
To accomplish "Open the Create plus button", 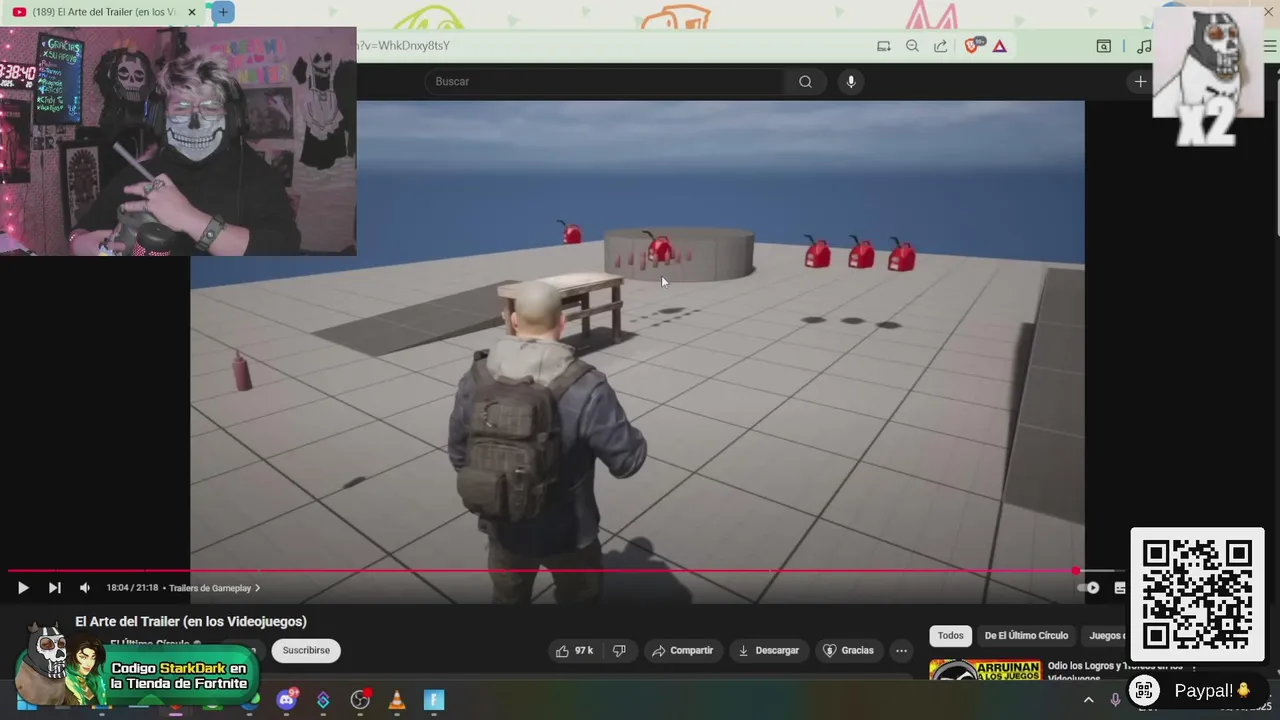I will [1140, 82].
